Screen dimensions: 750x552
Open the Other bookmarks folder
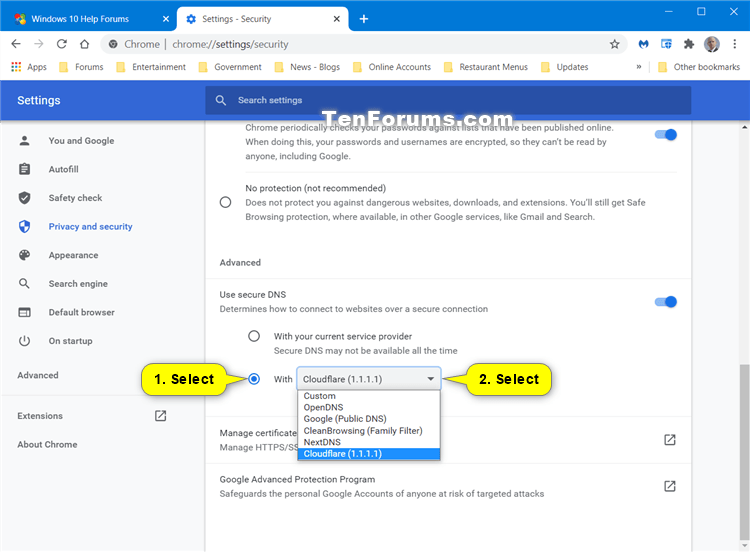(x=699, y=67)
